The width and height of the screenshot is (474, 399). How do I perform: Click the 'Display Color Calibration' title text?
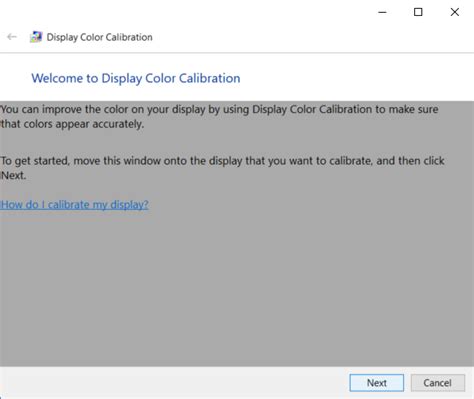click(x=99, y=37)
